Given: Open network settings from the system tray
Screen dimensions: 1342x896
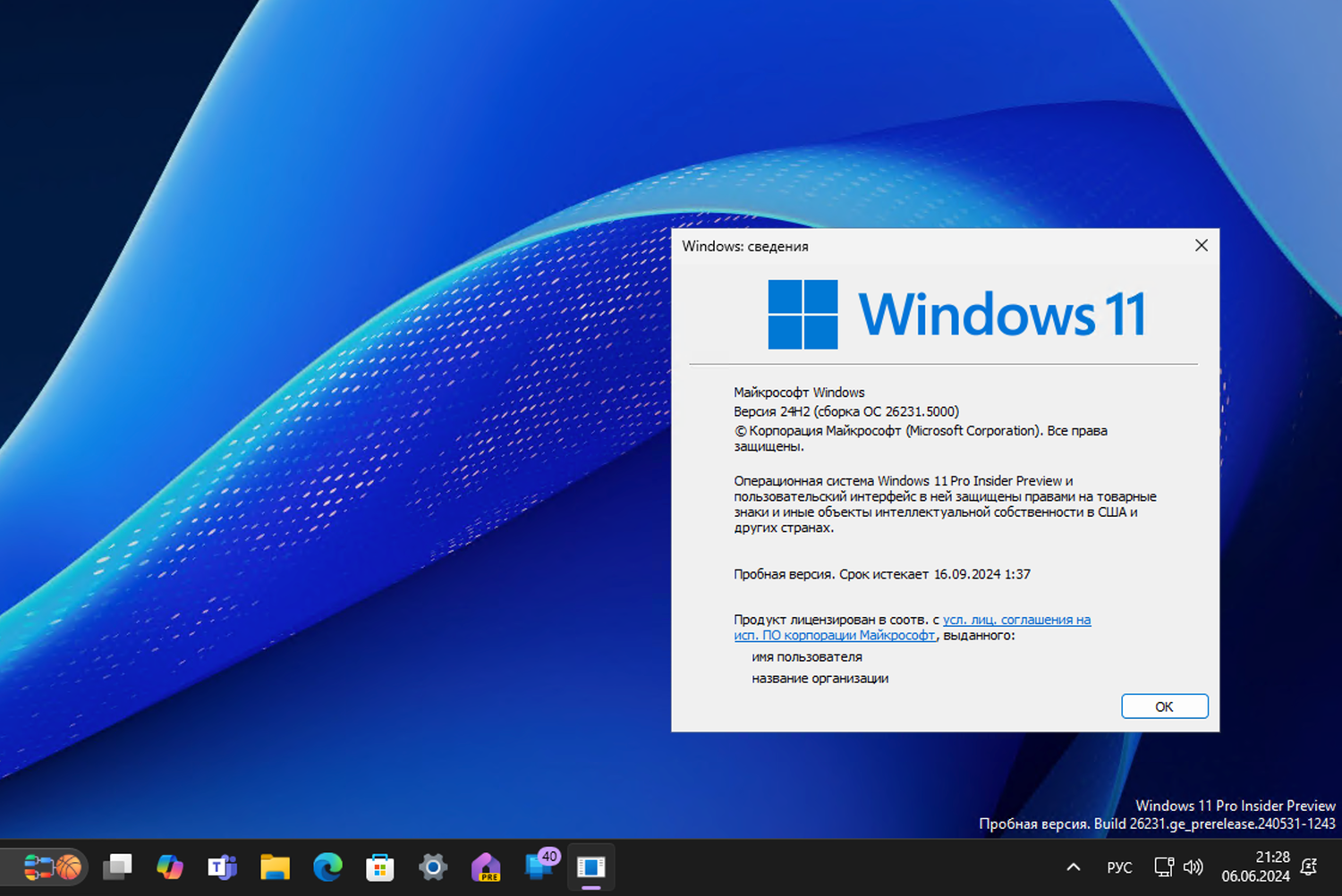Looking at the screenshot, I should tap(1163, 867).
